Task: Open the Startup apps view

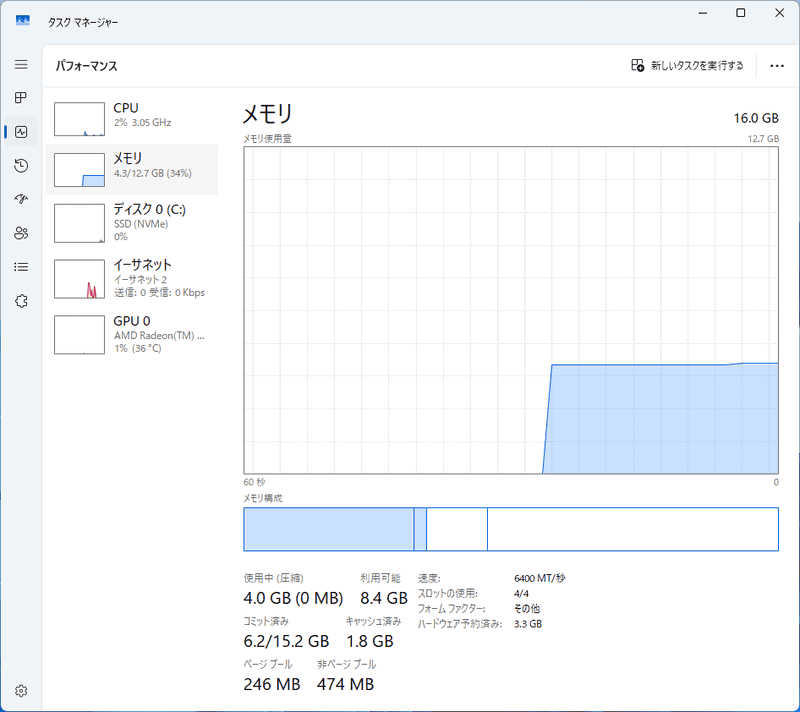Action: 20,199
